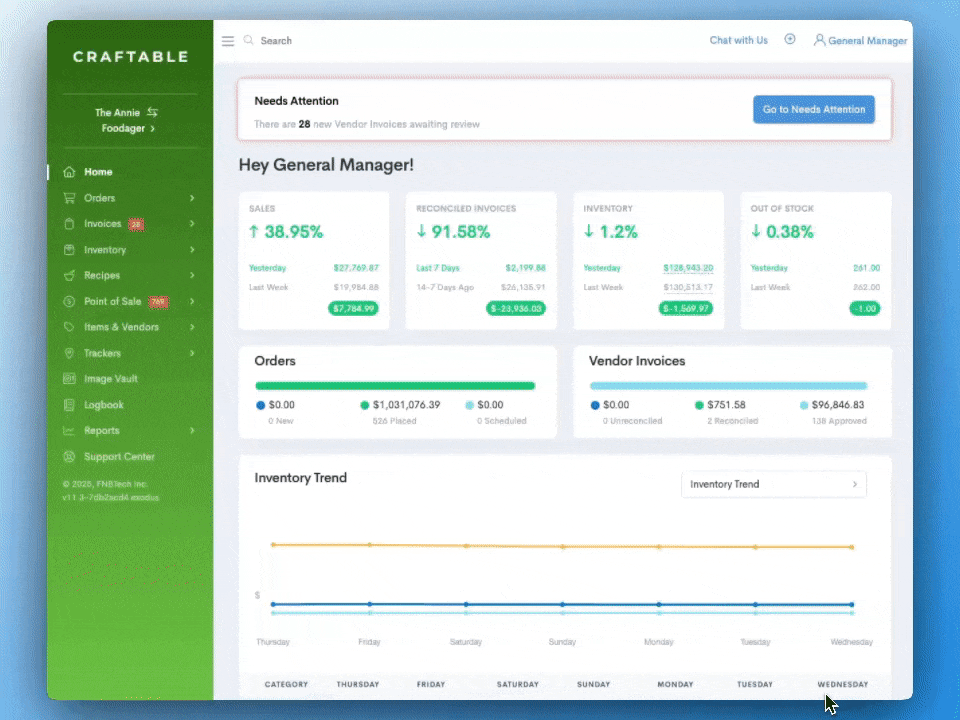Open the General Manager account menu
This screenshot has width=960, height=720.
click(860, 41)
